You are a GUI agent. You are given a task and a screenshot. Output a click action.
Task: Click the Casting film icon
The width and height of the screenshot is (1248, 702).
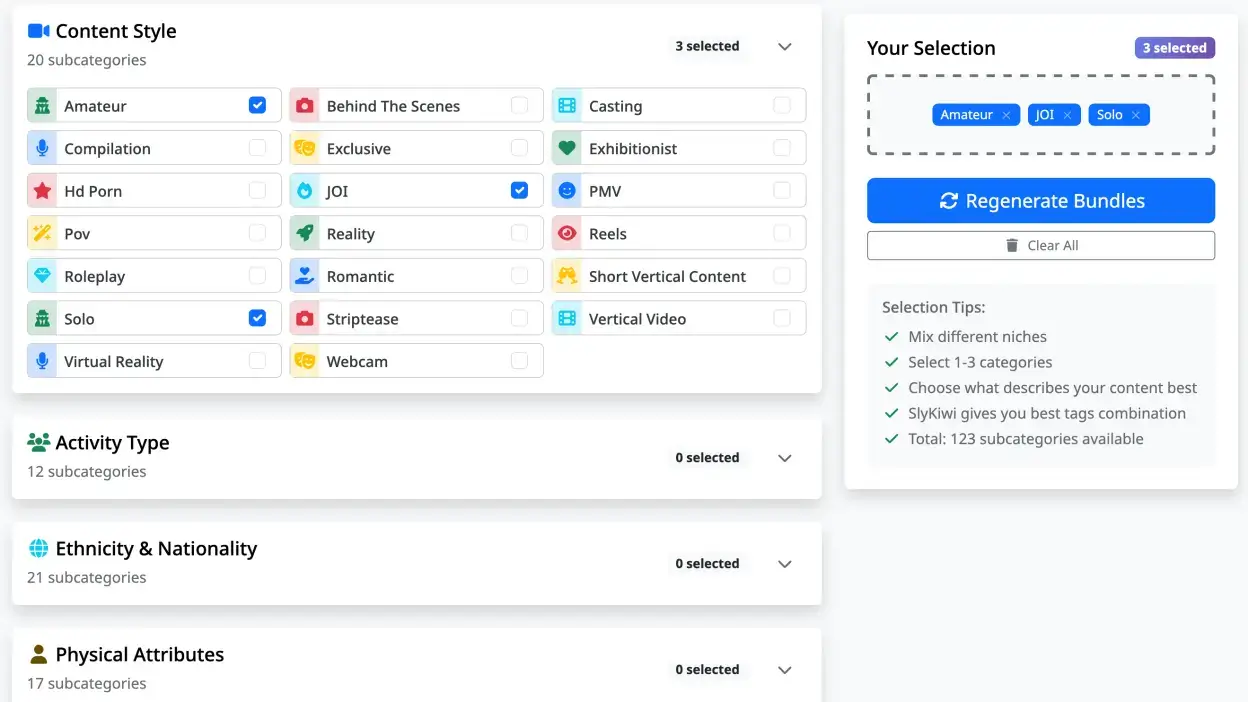[x=567, y=105]
